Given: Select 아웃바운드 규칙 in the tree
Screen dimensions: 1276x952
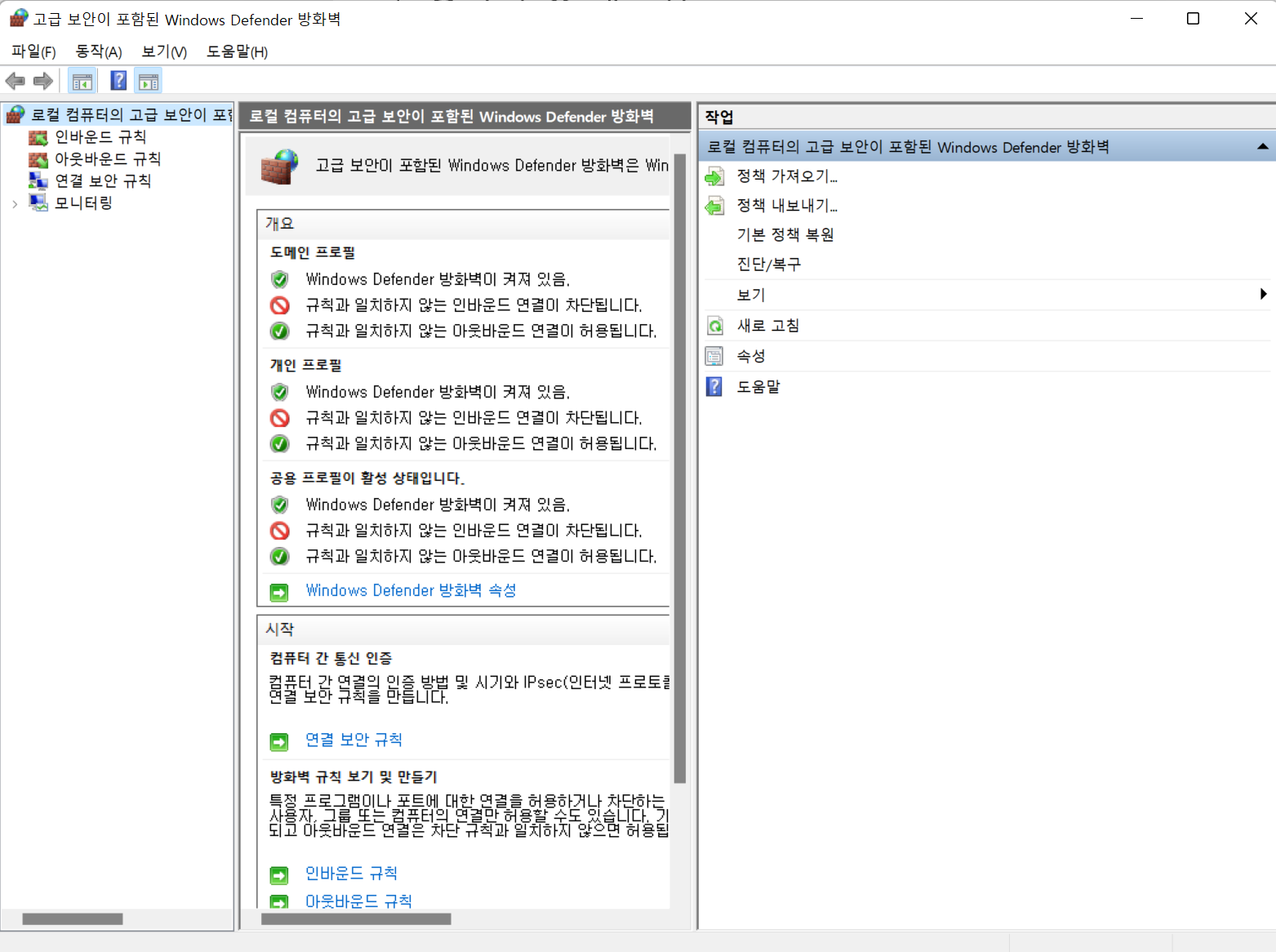Looking at the screenshot, I should point(108,159).
